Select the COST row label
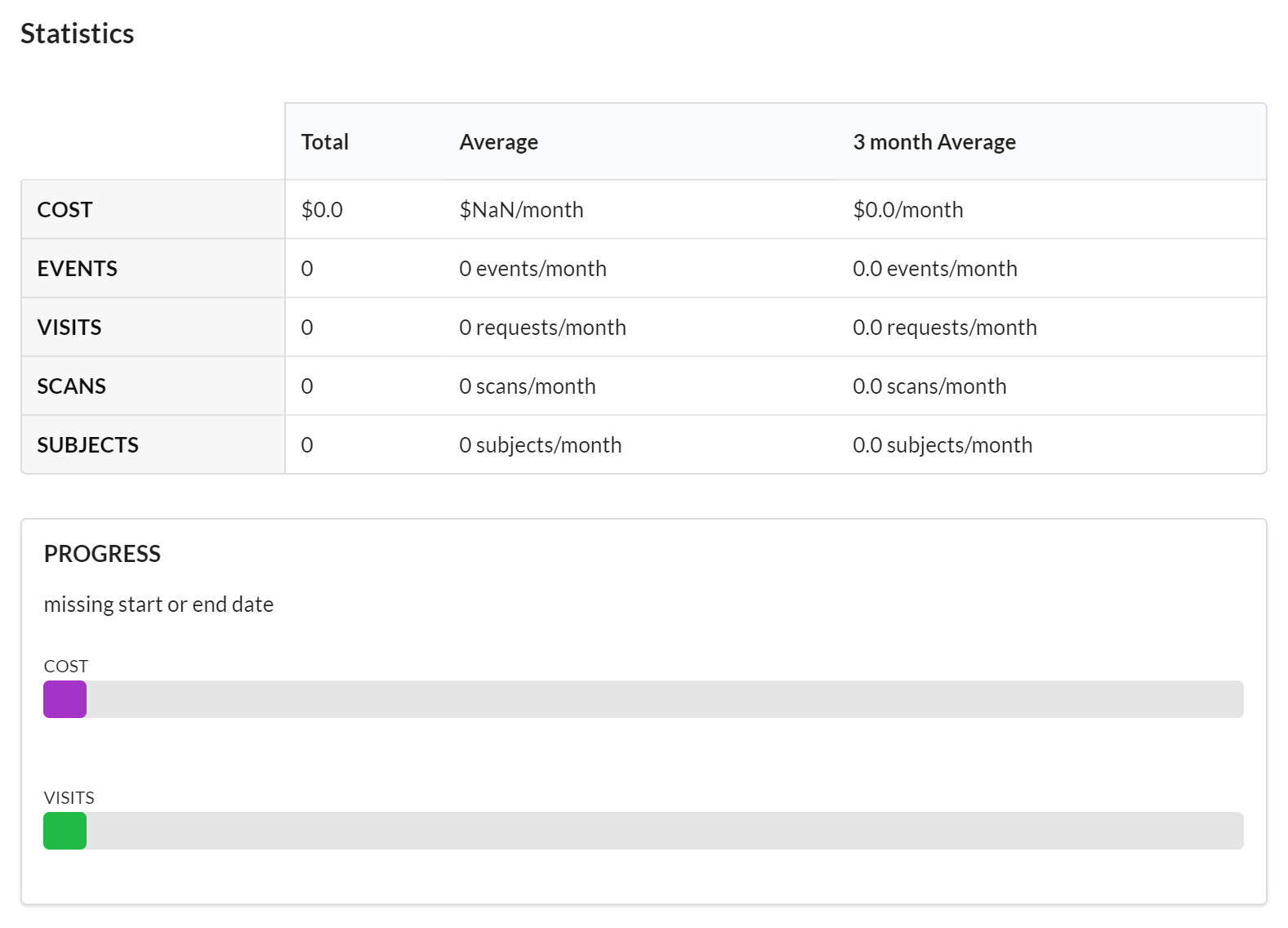Image resolution: width=1288 pixels, height=928 pixels. click(65, 210)
